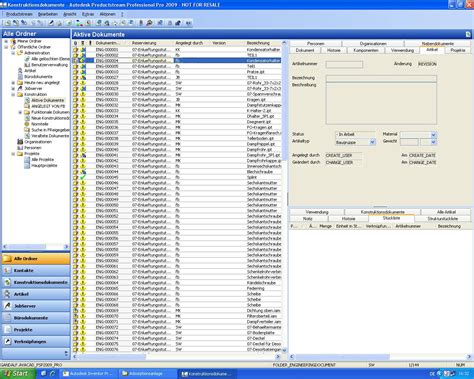Open the Kontakte navigation button

[36, 271]
